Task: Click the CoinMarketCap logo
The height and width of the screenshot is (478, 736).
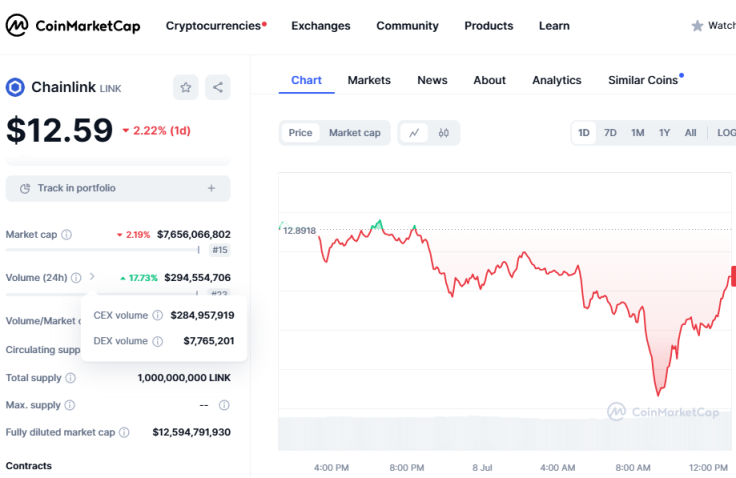Action: [x=73, y=25]
